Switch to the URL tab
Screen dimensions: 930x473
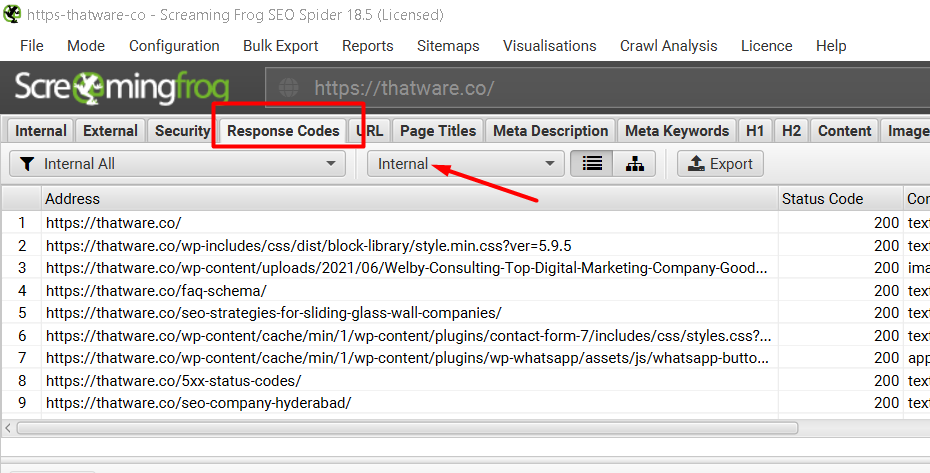[x=371, y=131]
